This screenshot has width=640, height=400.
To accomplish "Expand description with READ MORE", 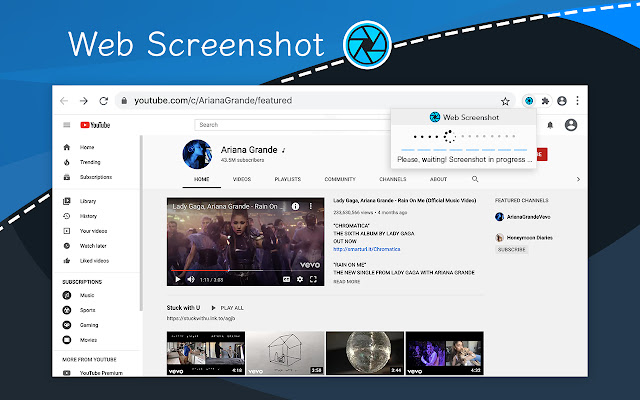I will click(347, 282).
